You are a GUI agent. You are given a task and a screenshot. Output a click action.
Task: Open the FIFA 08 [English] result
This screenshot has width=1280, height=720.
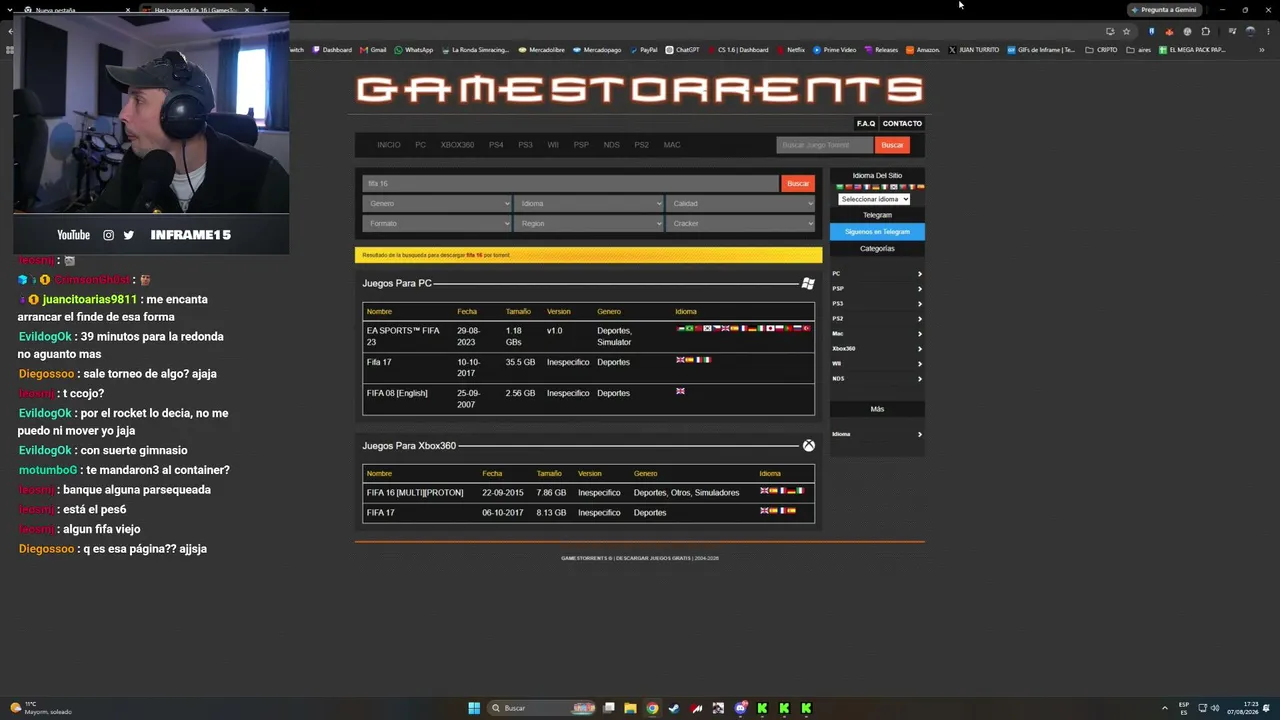point(397,393)
